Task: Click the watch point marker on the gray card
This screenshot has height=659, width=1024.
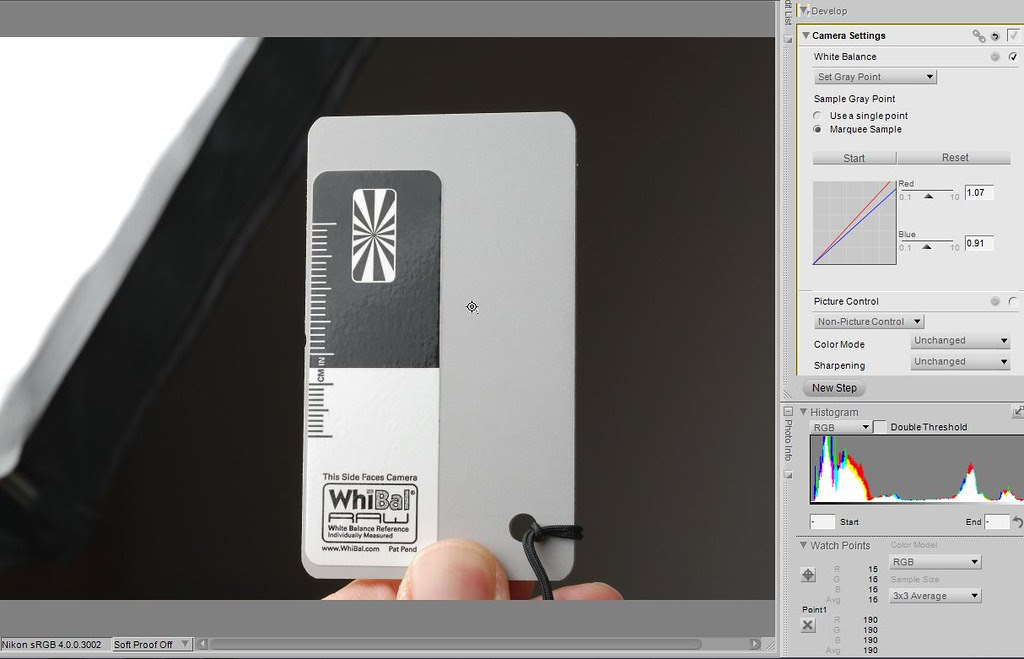Action: pyautogui.click(x=472, y=307)
